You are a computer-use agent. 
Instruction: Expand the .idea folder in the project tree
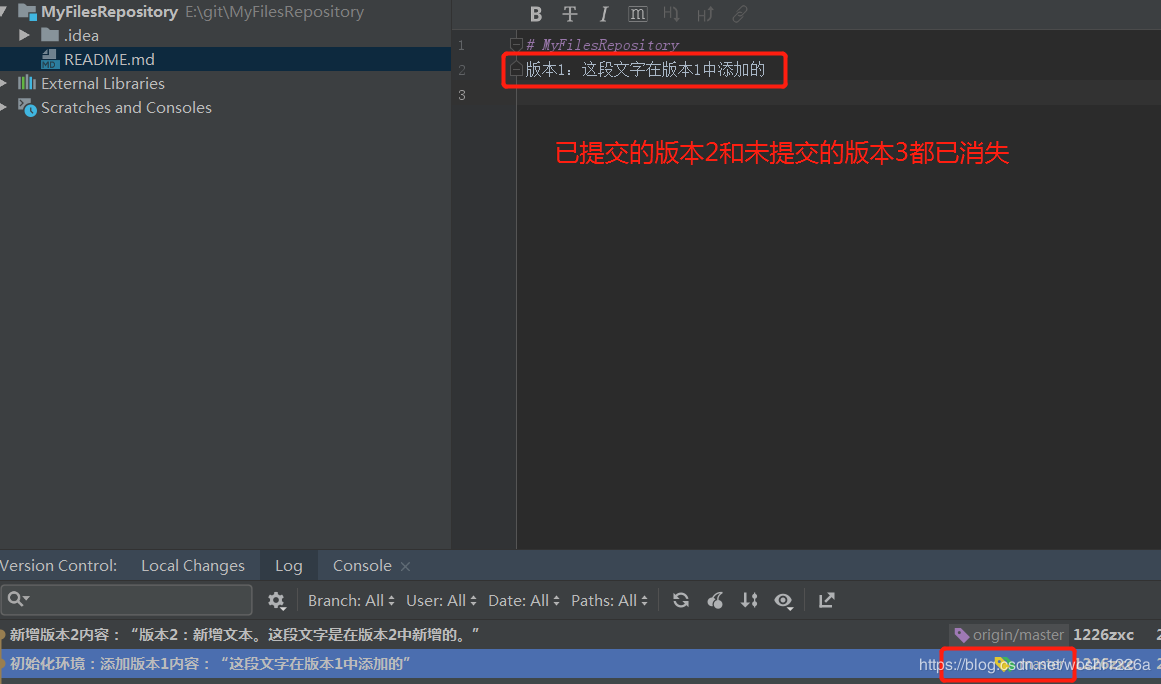[24, 35]
